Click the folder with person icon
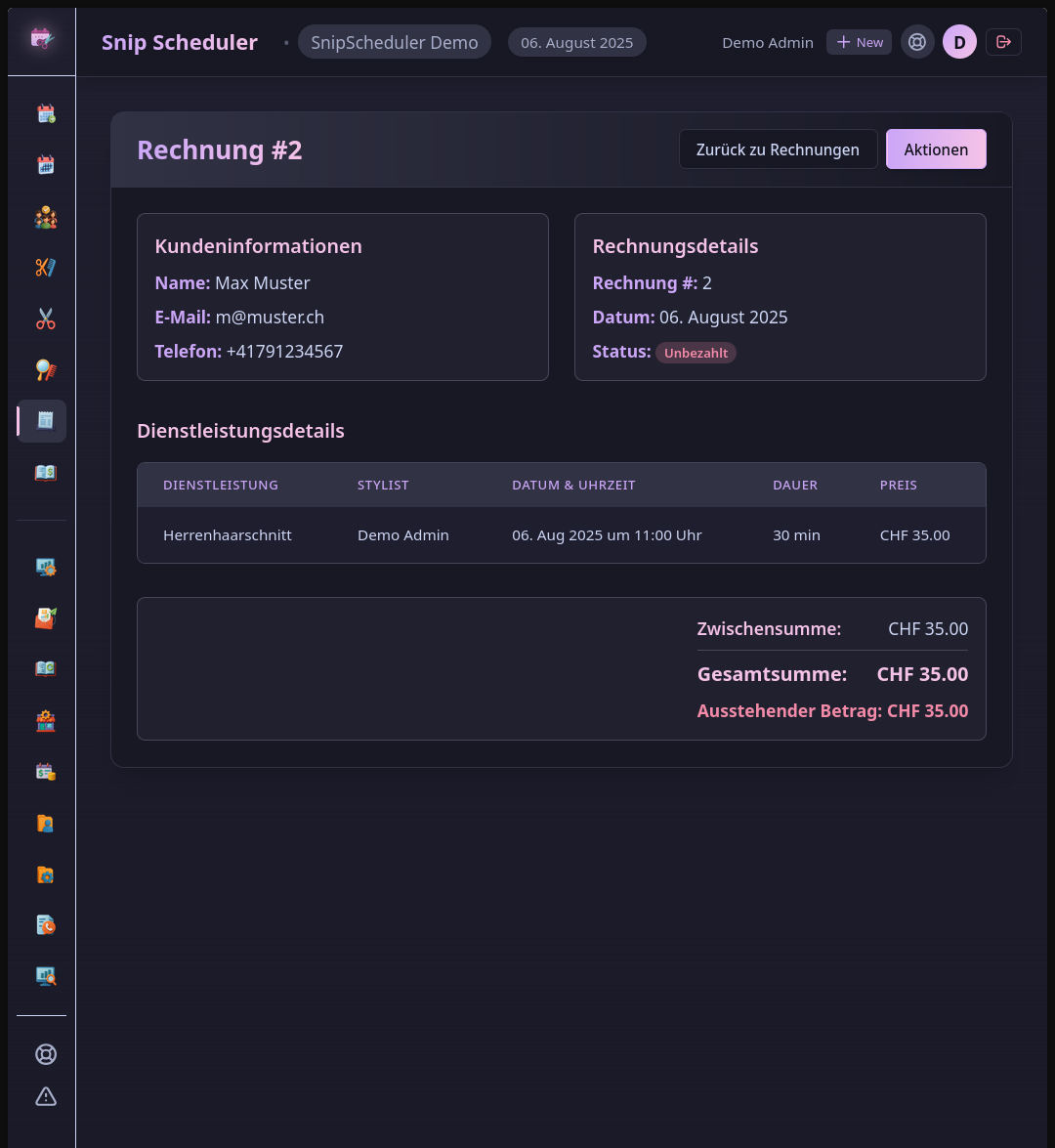 point(46,824)
